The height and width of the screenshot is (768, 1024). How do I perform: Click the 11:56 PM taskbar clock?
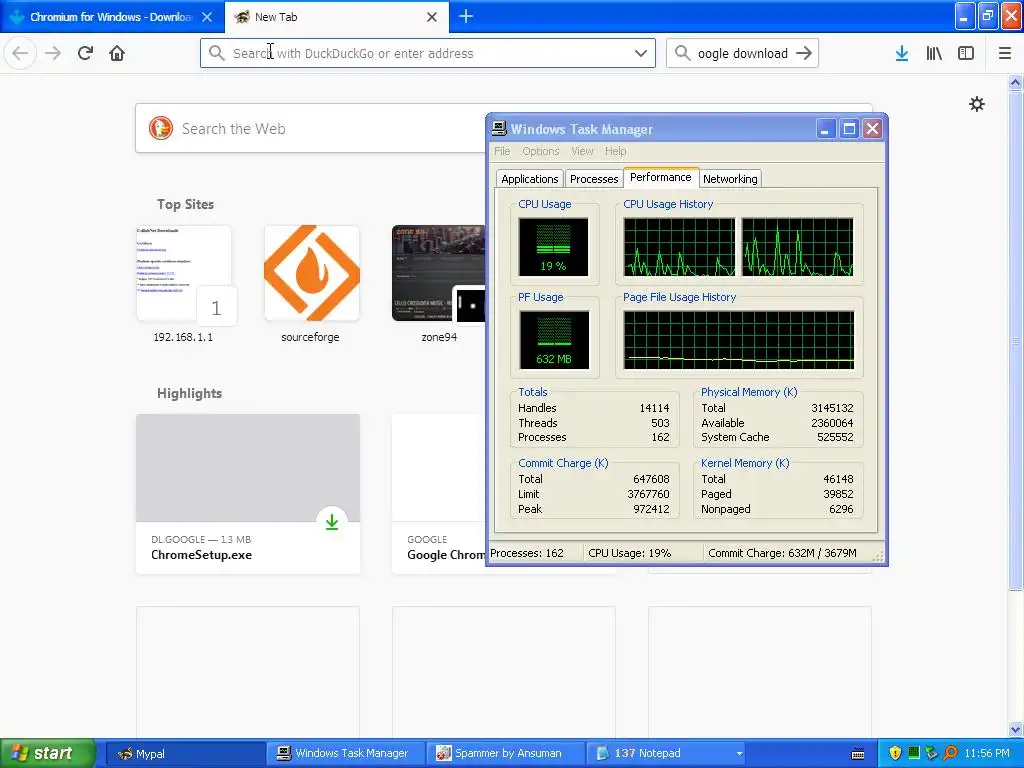point(986,754)
